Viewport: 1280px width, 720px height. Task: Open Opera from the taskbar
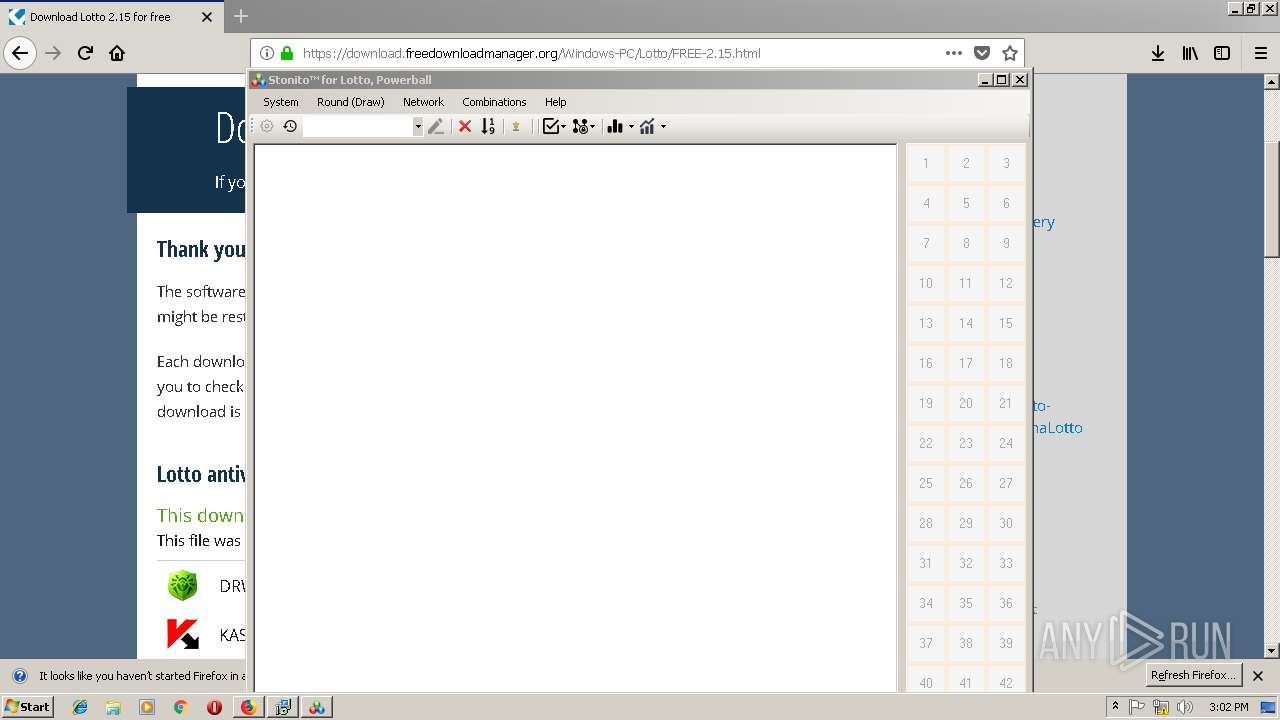[x=214, y=707]
